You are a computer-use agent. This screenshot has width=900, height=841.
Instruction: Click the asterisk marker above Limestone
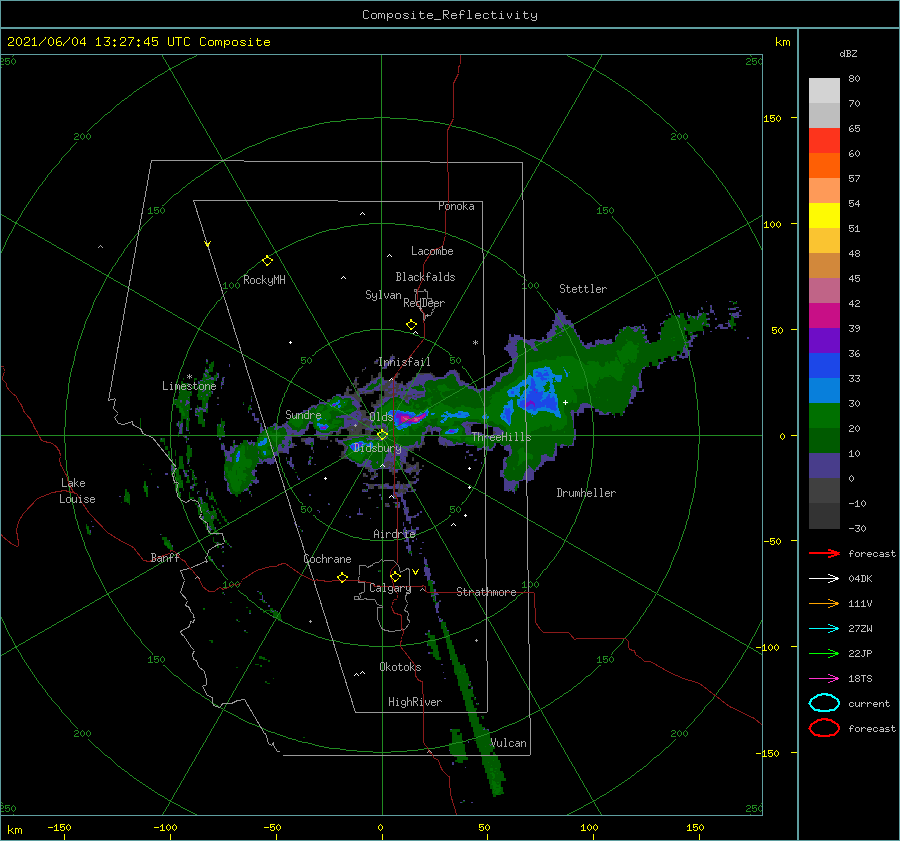pos(189,377)
